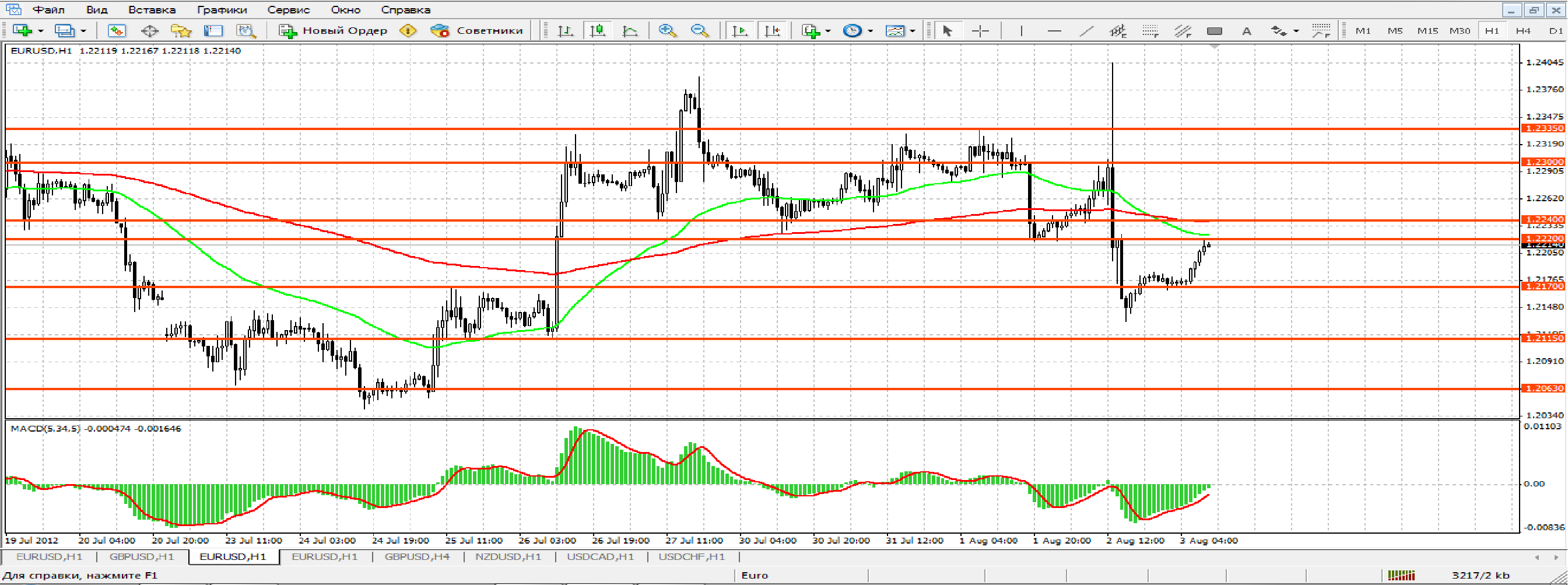Viewport: 1568px width, 585px height.
Task: Open the Сервис menu
Action: (288, 10)
